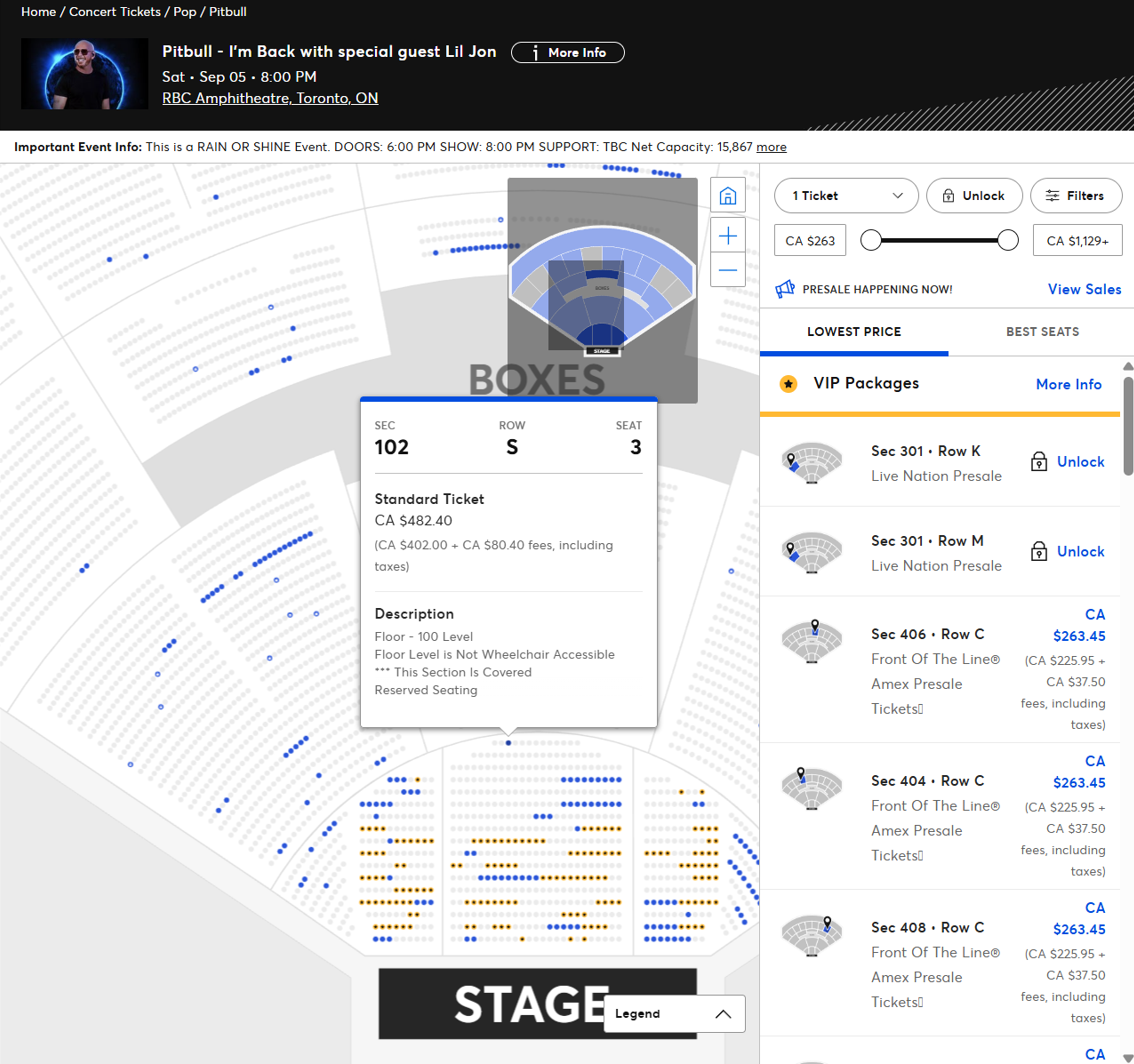Click the Sec 406 Row C map icon
The height and width of the screenshot is (1064, 1134).
tap(811, 641)
